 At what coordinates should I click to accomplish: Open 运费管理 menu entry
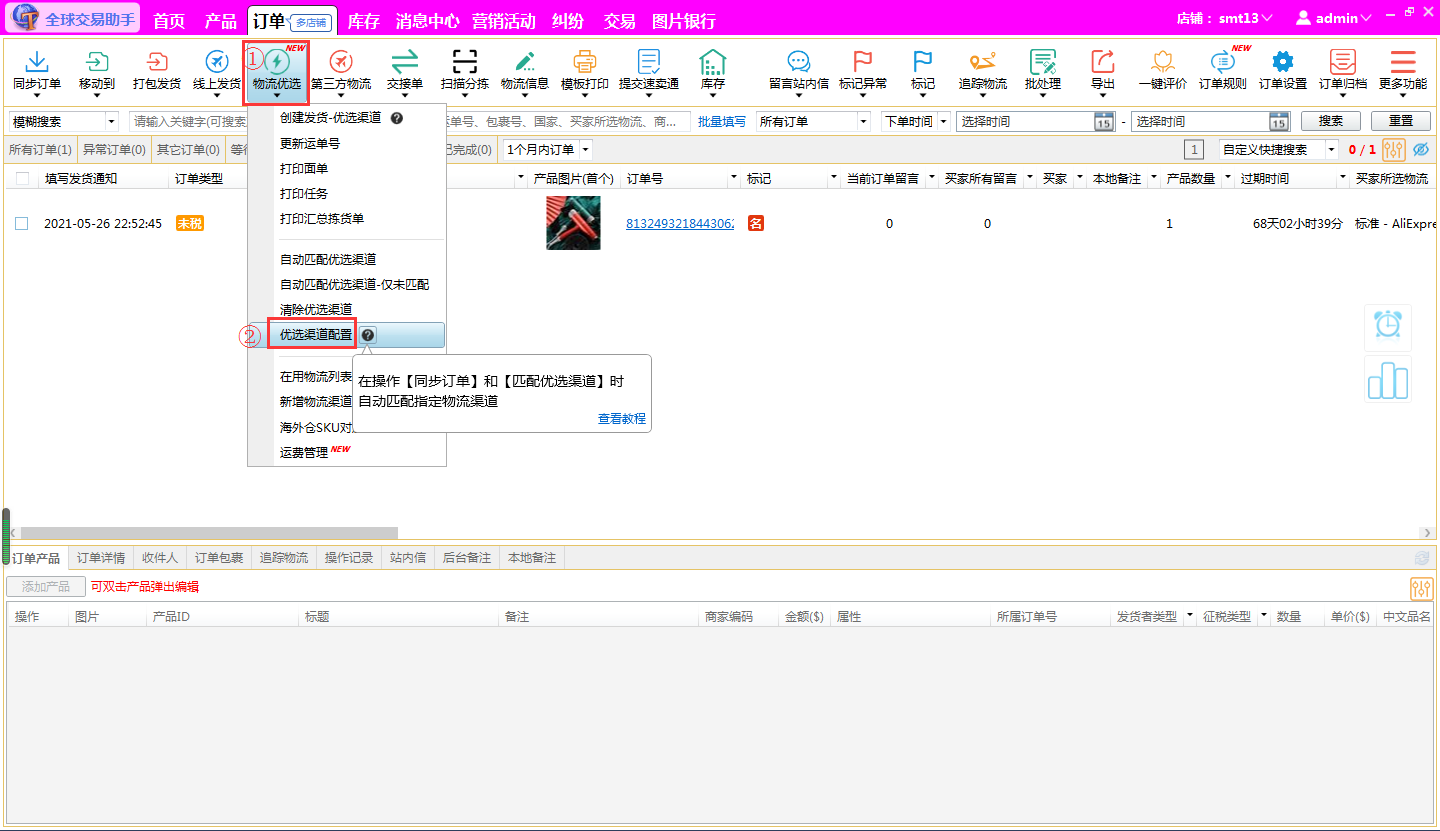[x=304, y=453]
